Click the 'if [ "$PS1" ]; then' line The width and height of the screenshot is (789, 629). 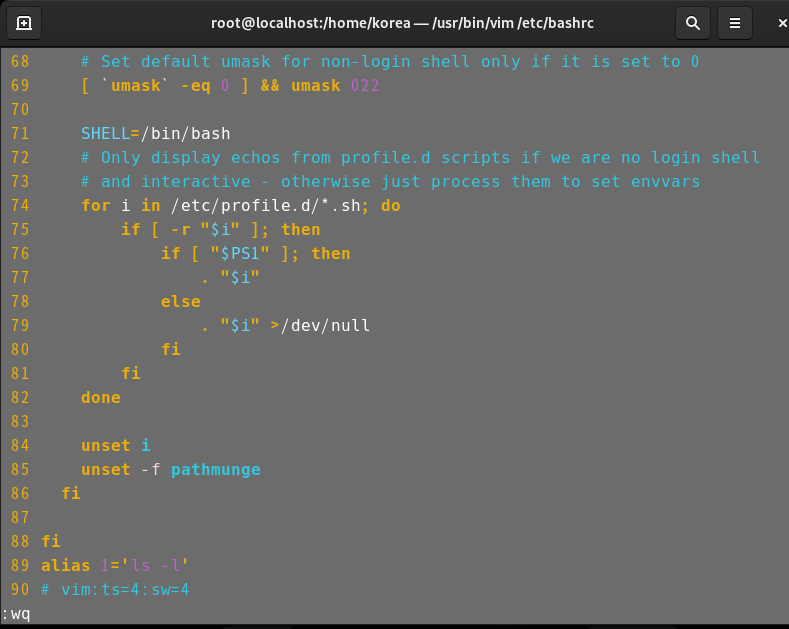pos(256,254)
